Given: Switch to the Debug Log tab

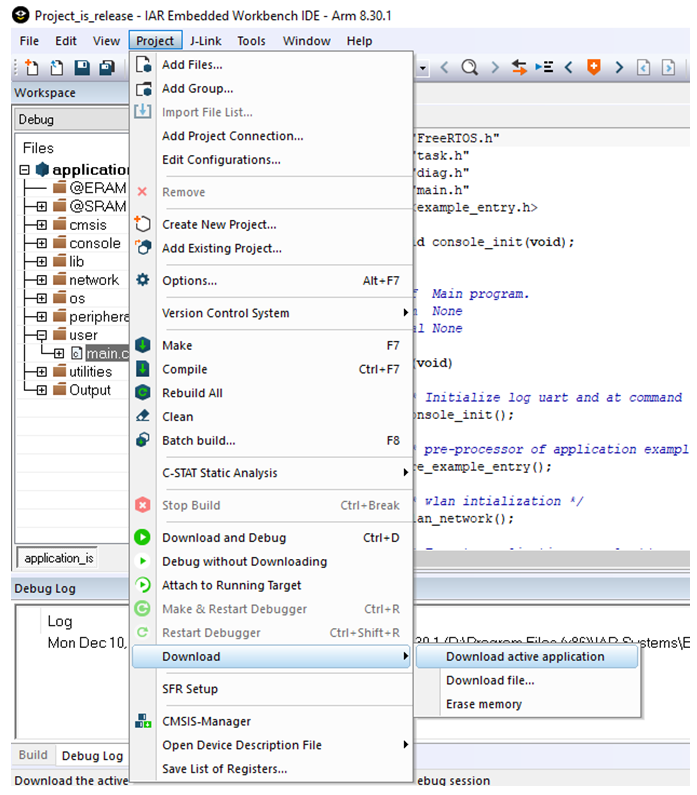Looking at the screenshot, I should (92, 755).
